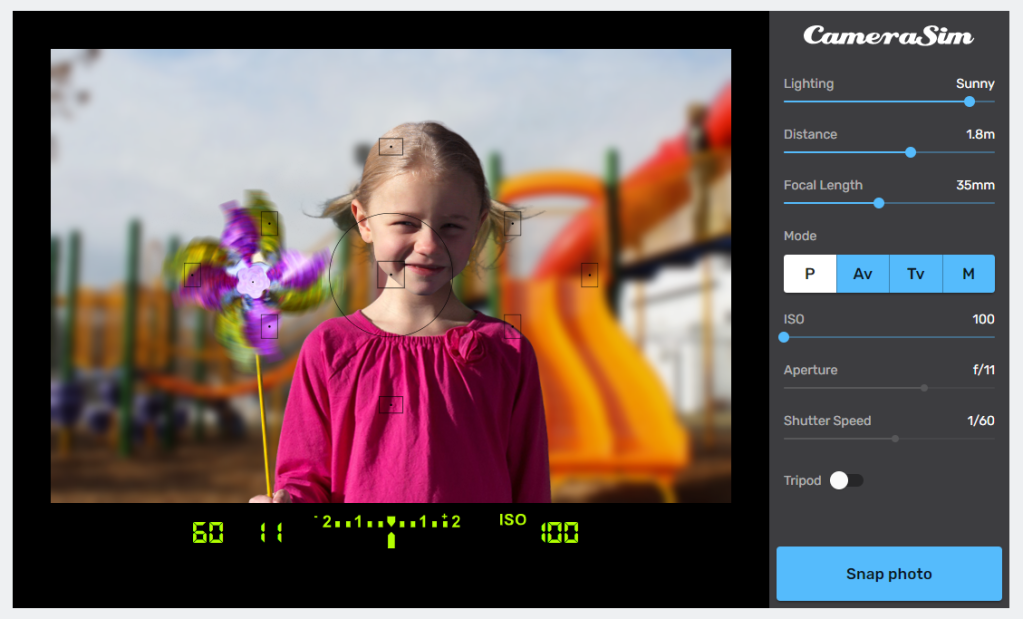Click the center autofocus point on face

(x=391, y=274)
